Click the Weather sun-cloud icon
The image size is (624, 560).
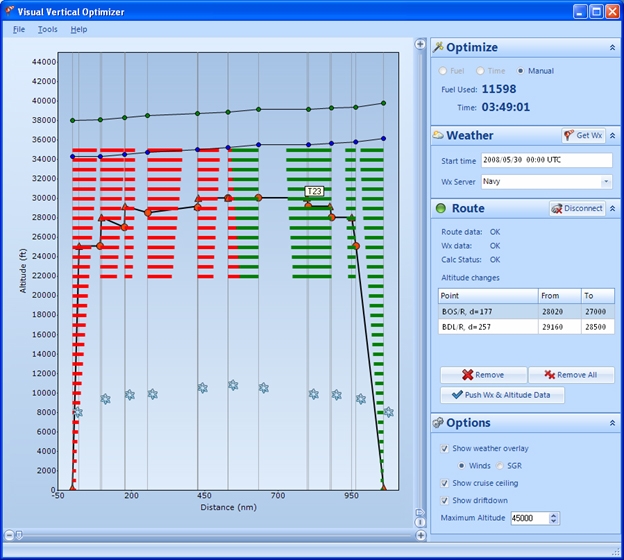point(438,135)
